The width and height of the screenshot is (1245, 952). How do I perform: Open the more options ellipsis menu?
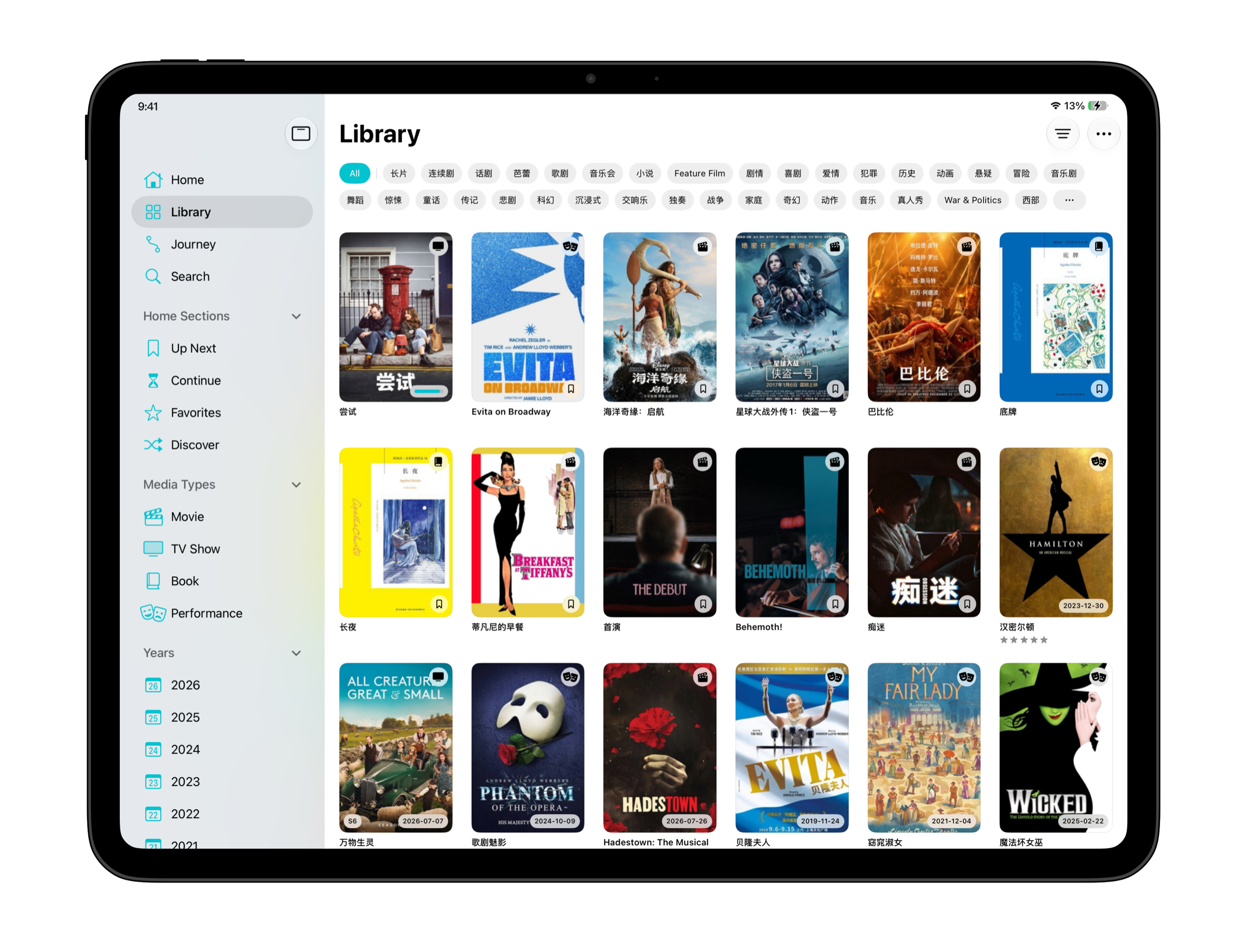point(1103,134)
